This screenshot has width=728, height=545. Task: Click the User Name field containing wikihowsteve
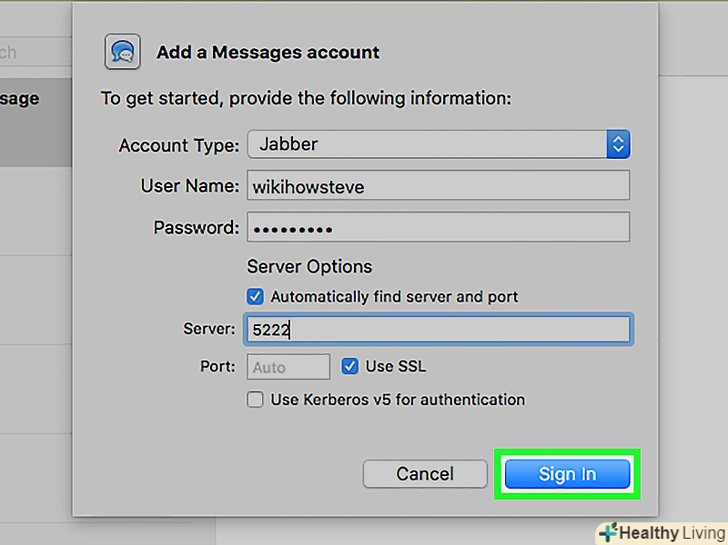coord(438,185)
